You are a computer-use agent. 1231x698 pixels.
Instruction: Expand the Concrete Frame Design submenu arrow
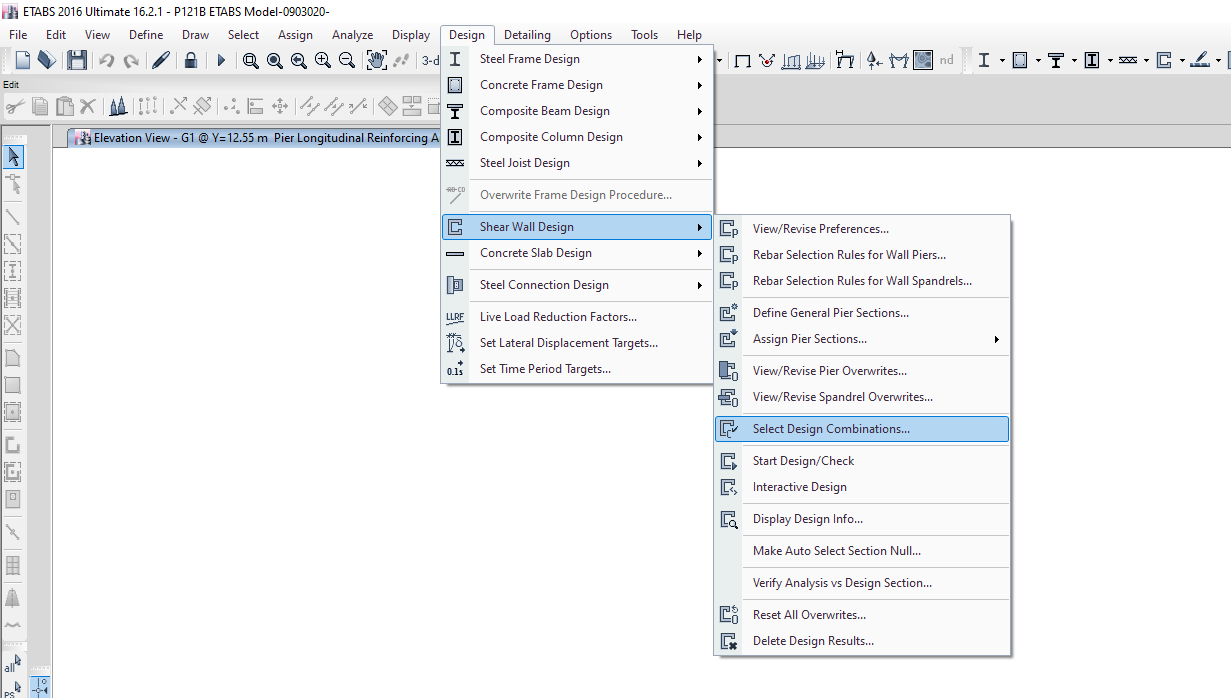coord(700,85)
